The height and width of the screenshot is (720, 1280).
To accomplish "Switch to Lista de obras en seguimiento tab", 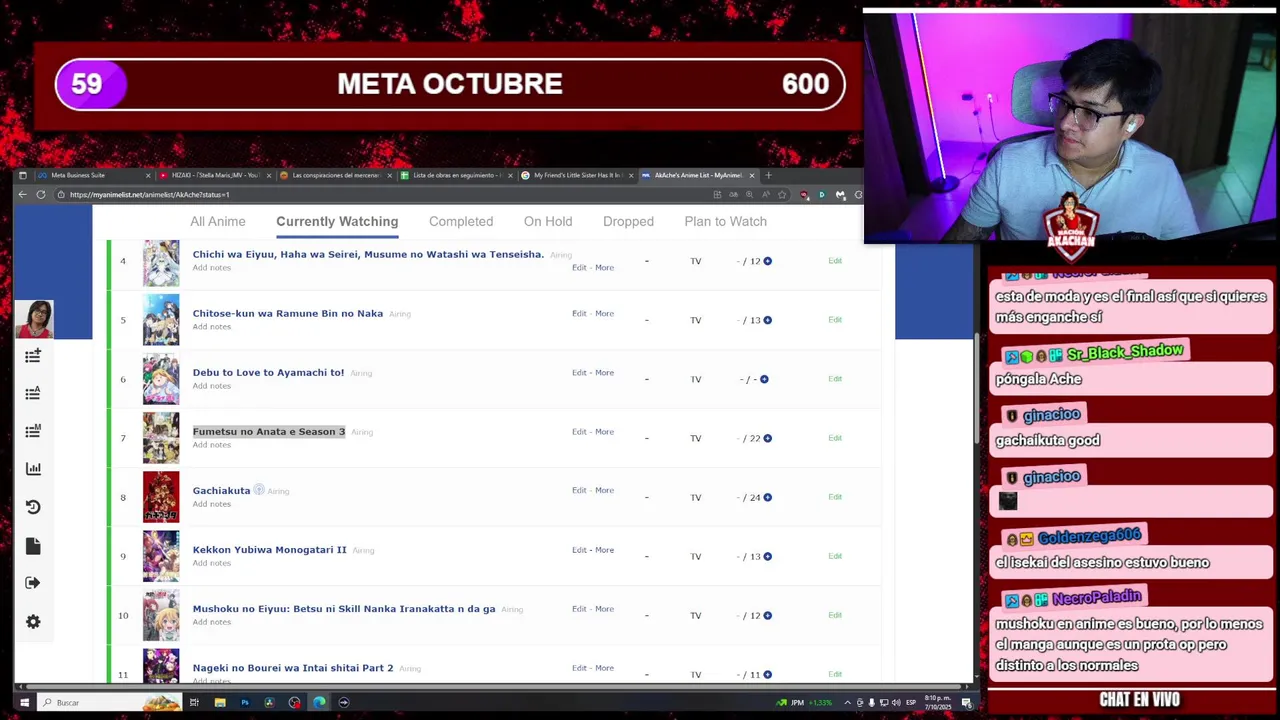I will (x=455, y=175).
